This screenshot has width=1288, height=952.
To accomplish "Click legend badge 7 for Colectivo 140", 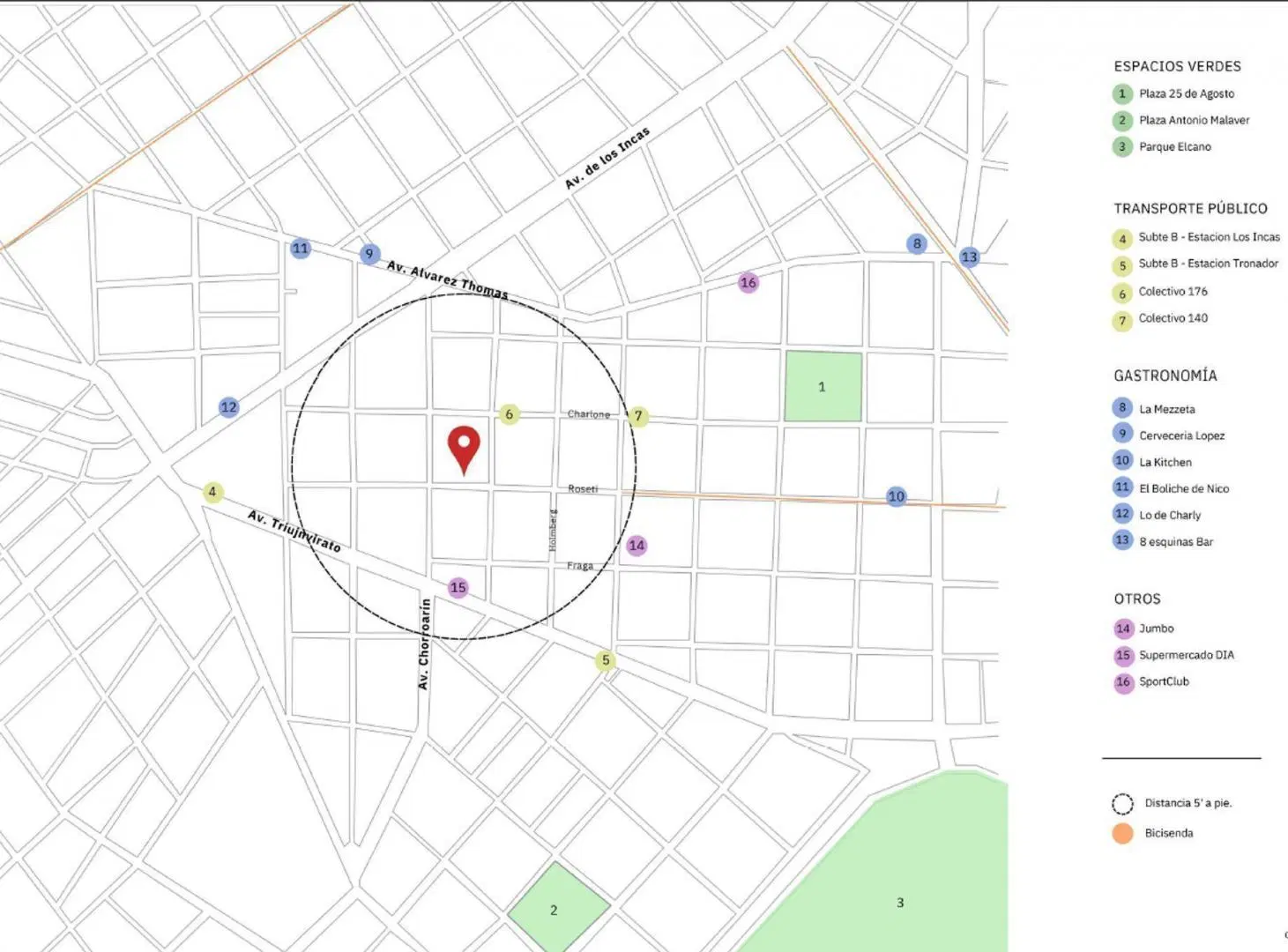I will (1122, 321).
